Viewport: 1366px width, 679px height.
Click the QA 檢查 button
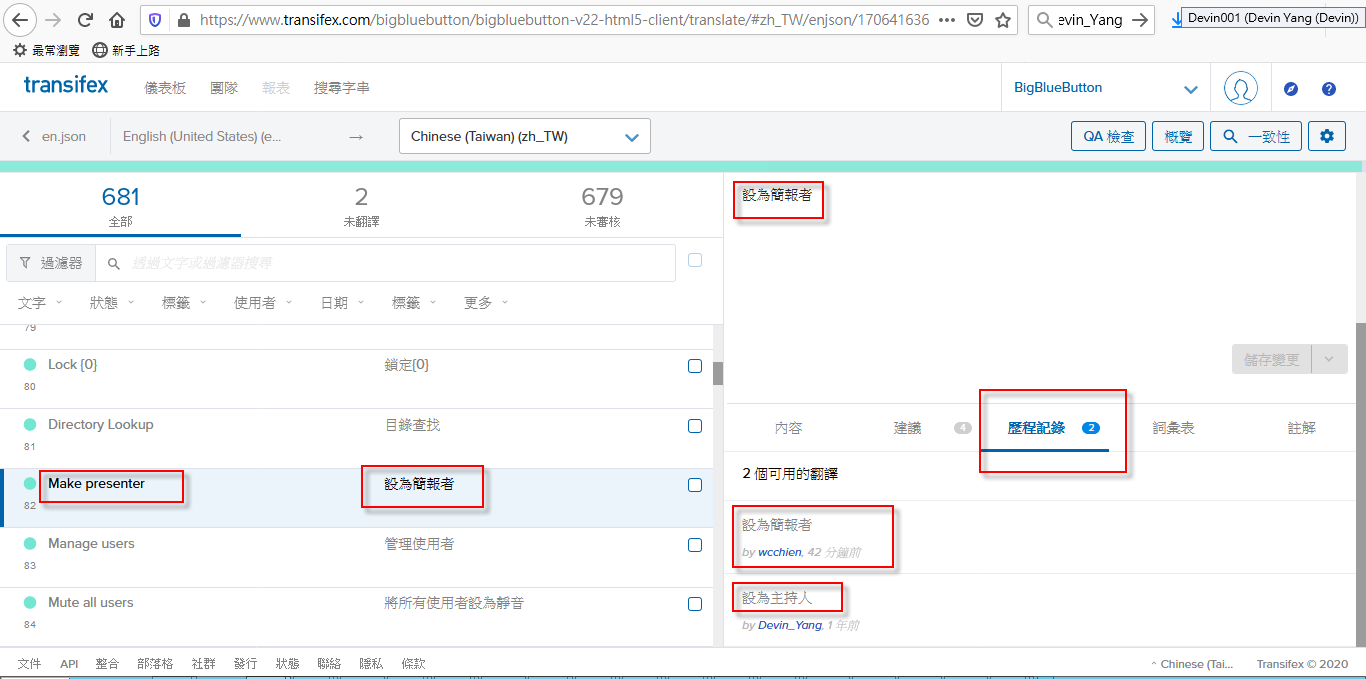(x=1108, y=137)
